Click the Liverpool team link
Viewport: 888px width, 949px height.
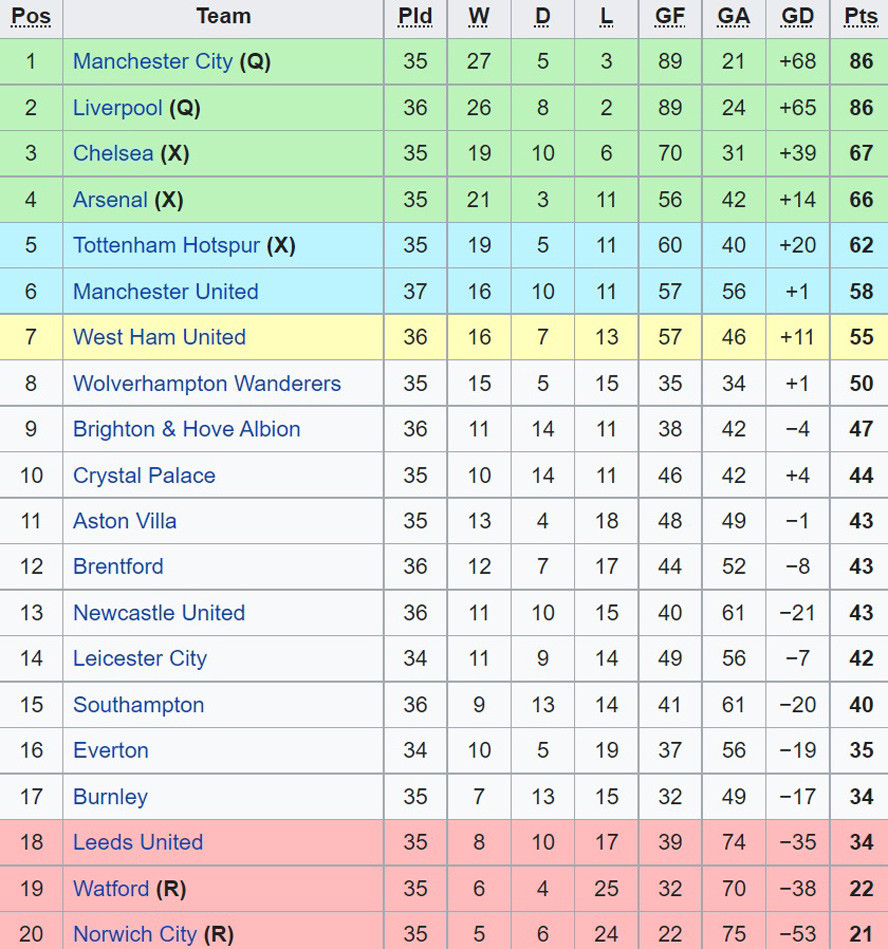pyautogui.click(x=117, y=108)
